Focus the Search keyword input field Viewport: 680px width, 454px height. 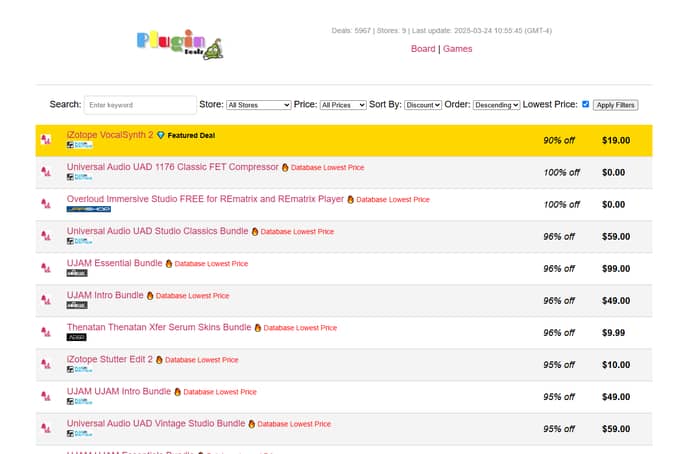(x=140, y=105)
